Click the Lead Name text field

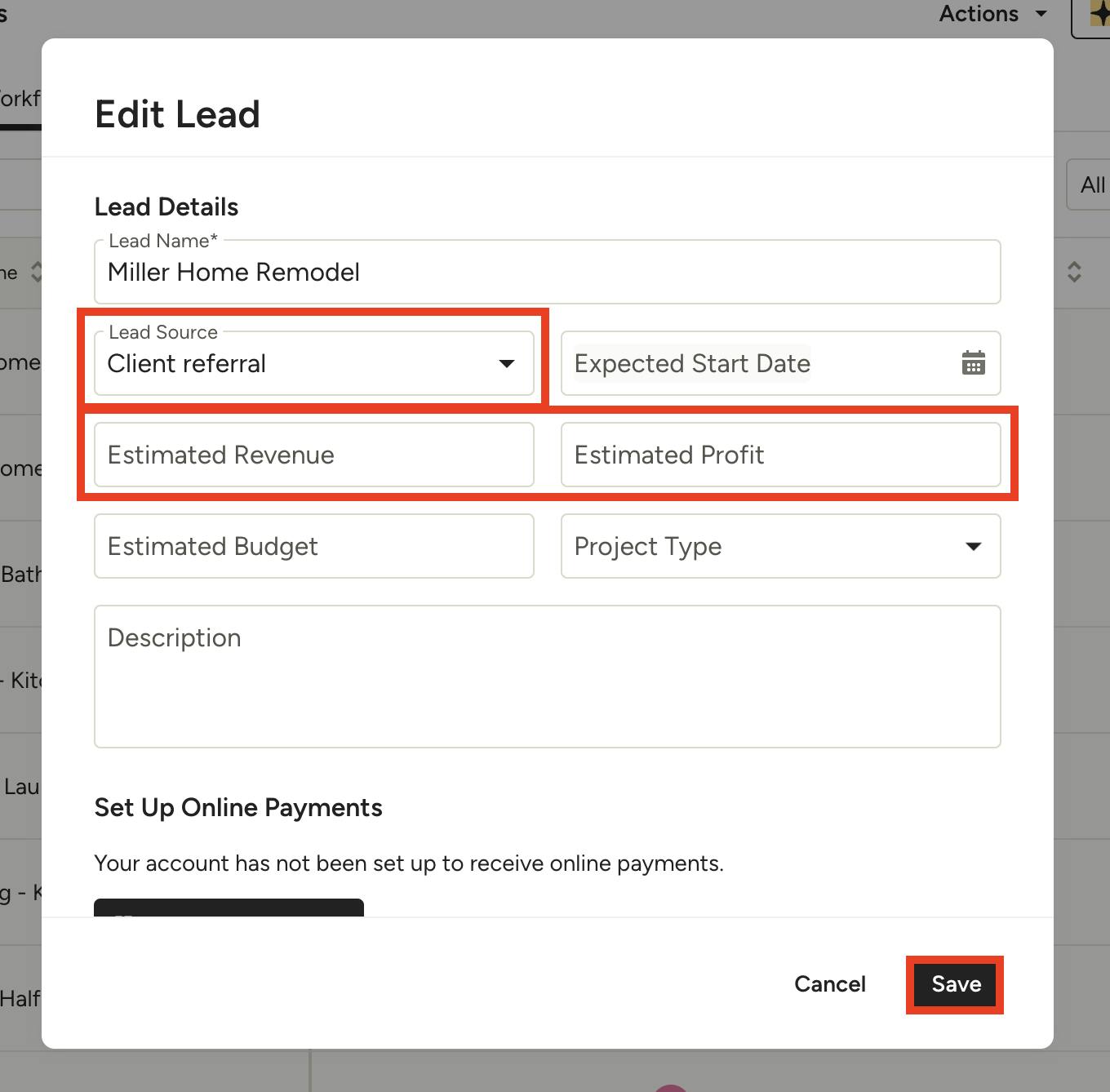click(x=547, y=273)
